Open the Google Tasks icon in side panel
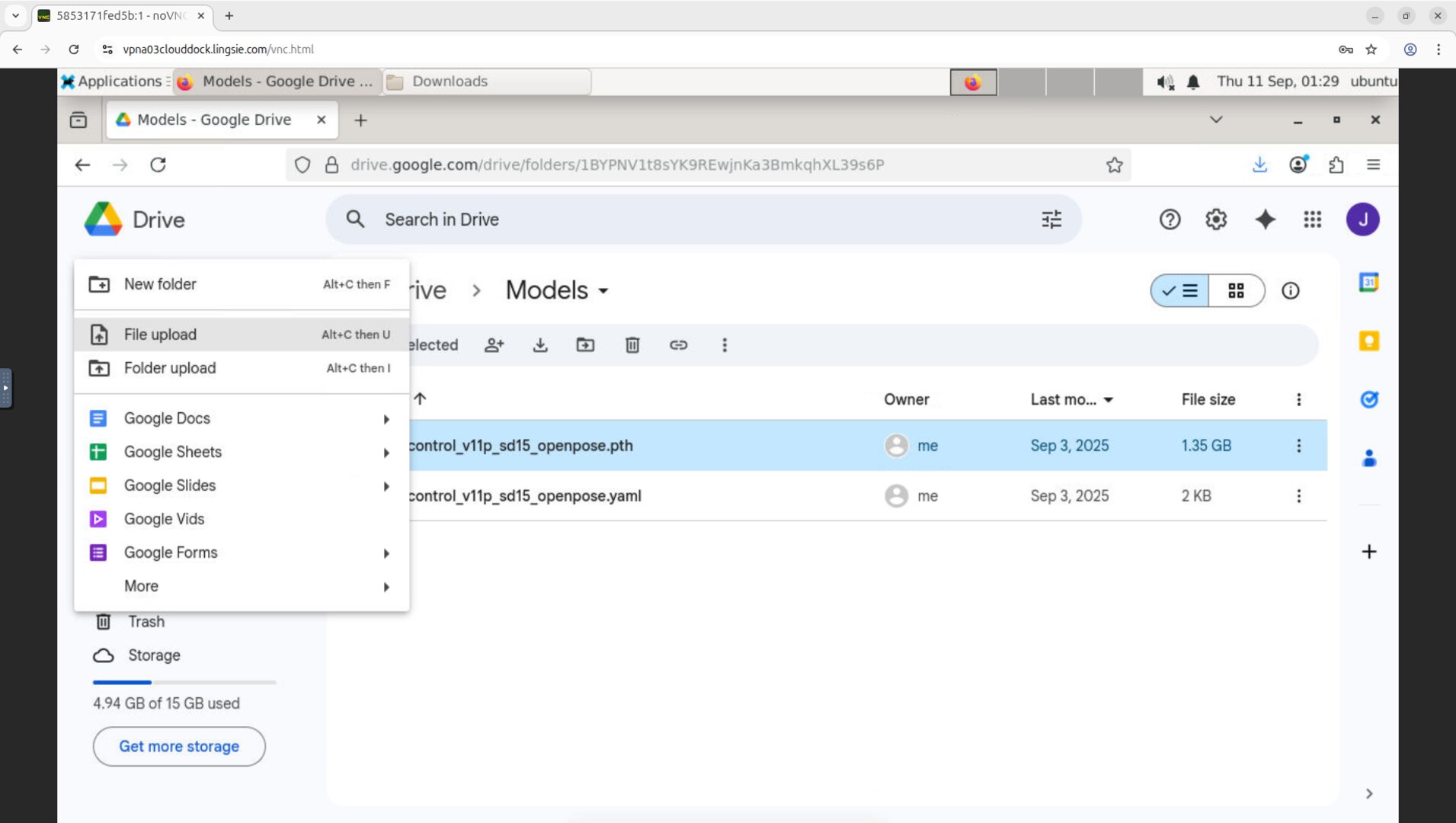This screenshot has height=823, width=1456. [x=1369, y=399]
